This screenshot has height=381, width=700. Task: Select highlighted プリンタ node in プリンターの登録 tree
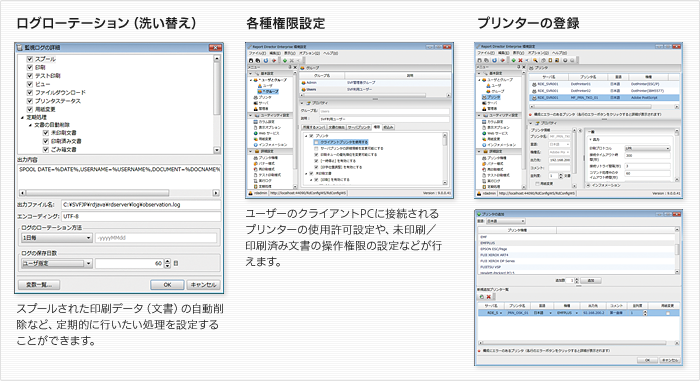tap(492, 97)
